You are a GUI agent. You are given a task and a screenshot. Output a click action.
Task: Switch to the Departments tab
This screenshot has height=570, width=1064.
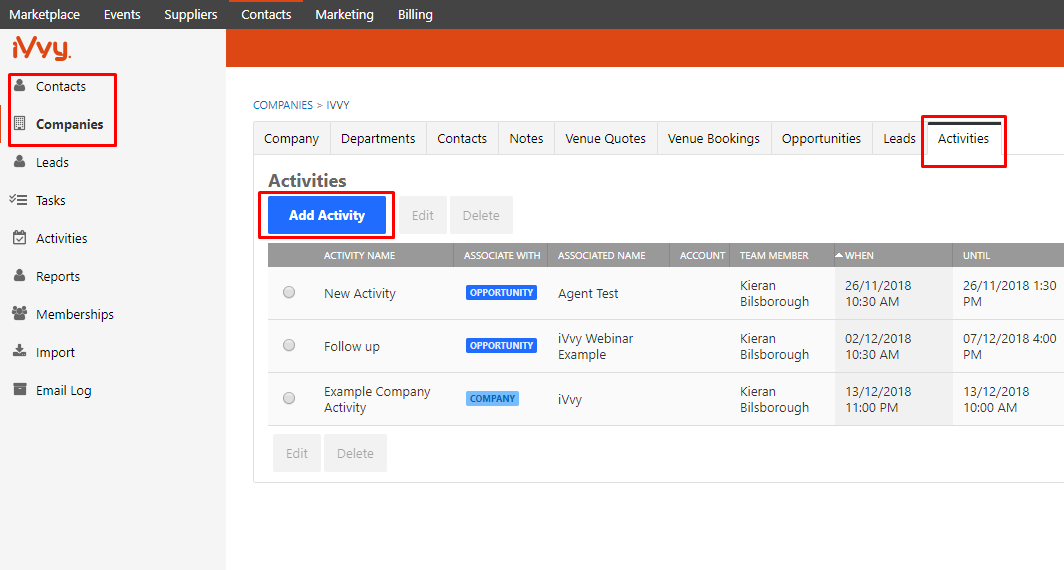click(378, 138)
